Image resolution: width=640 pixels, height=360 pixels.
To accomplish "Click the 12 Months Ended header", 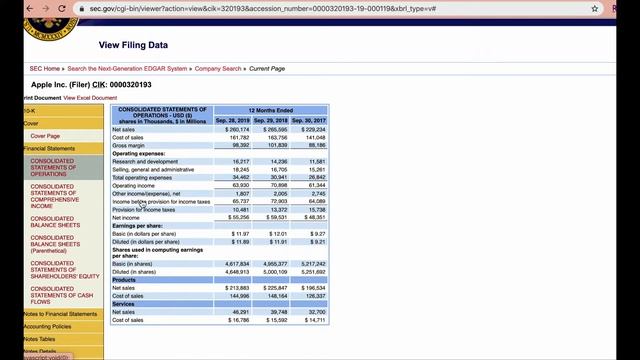I will pyautogui.click(x=271, y=110).
